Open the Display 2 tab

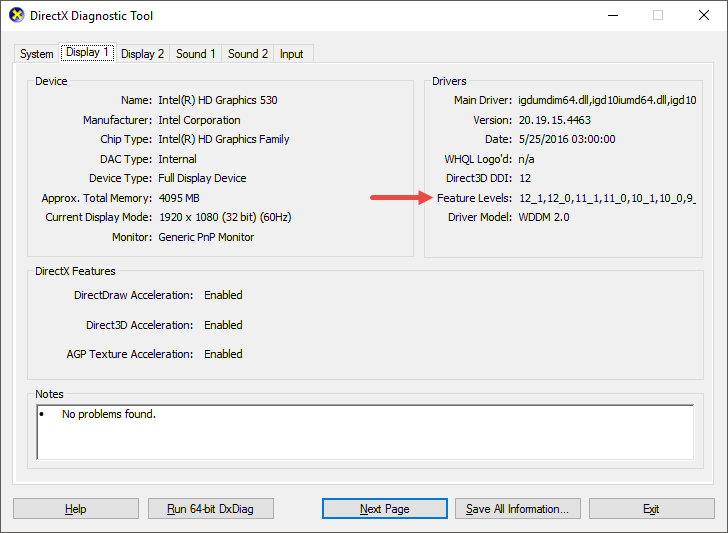[x=143, y=54]
